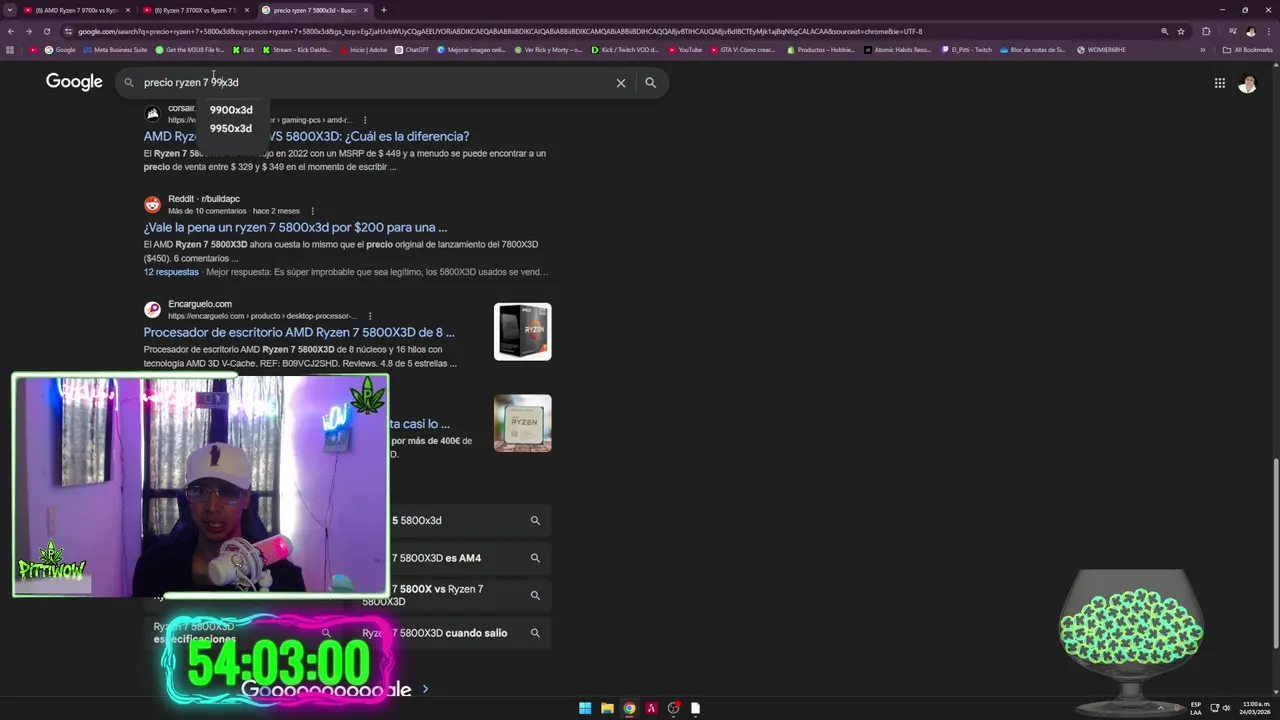Switch to Ryzen 7 3700X vs tab
Image resolution: width=1280 pixels, height=720 pixels.
195,10
